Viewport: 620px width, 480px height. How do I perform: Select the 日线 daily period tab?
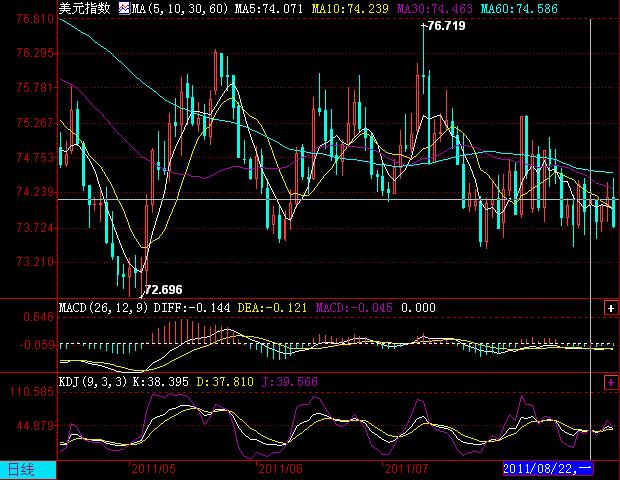(x=28, y=471)
